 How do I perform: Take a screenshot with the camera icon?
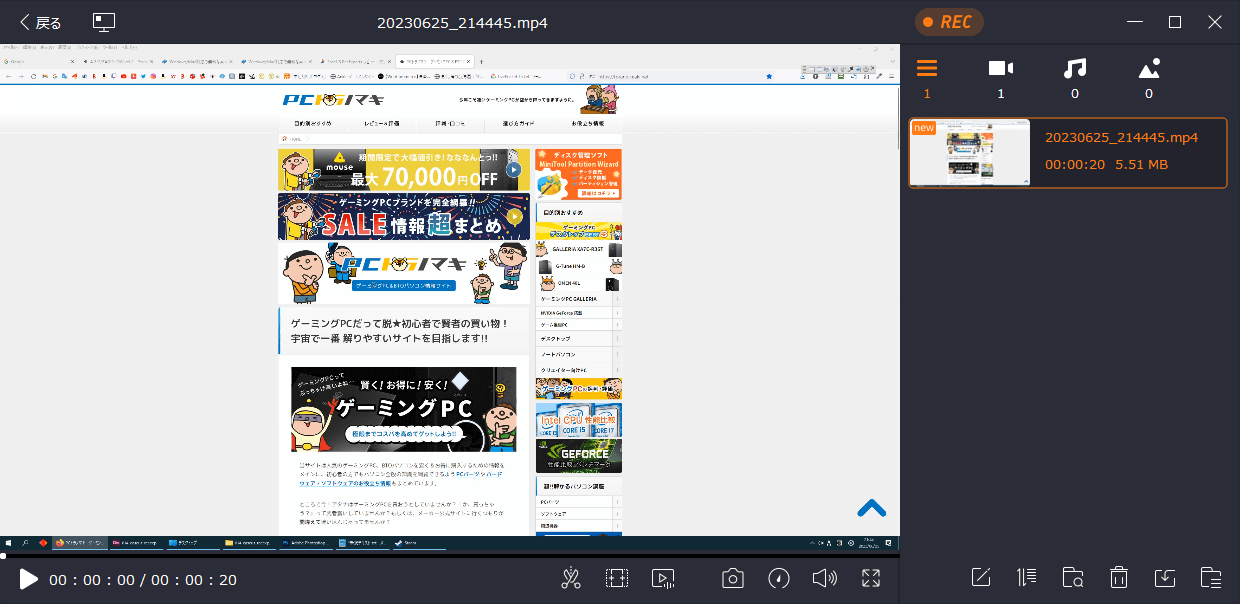point(733,578)
